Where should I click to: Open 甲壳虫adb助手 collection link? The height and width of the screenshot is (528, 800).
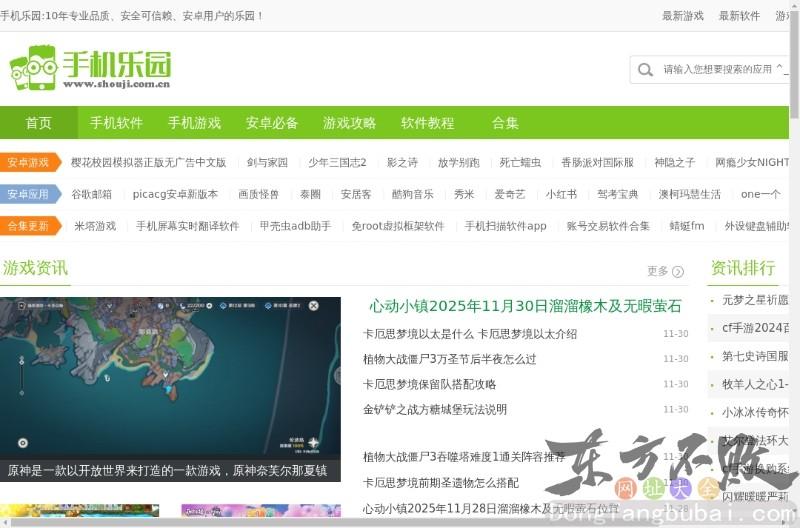click(x=295, y=226)
